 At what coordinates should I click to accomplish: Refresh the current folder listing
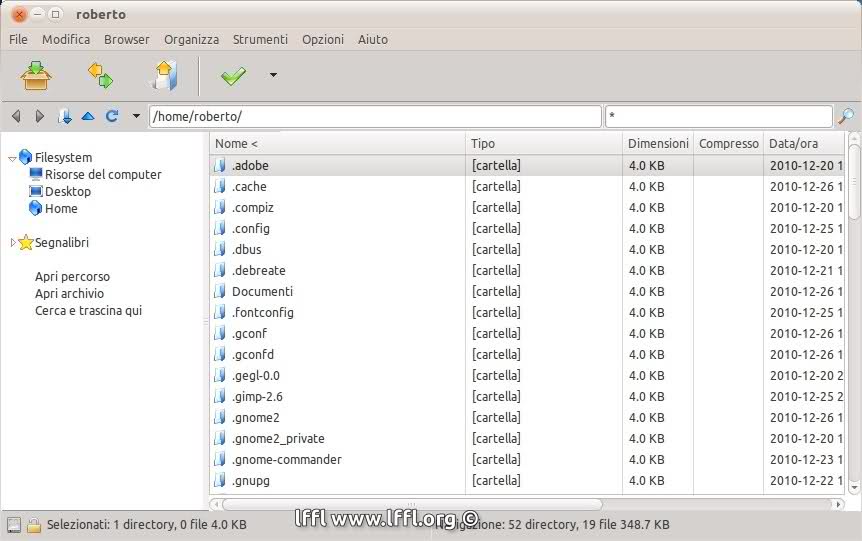click(x=112, y=116)
